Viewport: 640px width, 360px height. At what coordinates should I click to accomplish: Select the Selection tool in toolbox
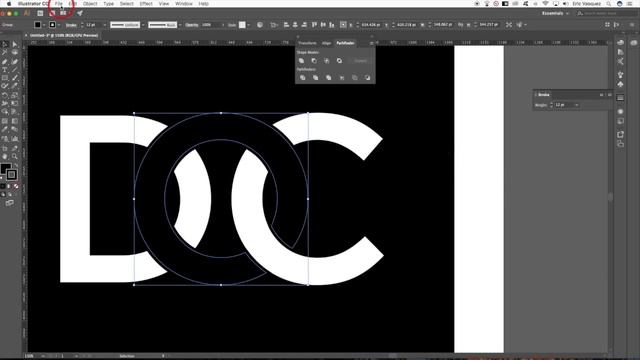pyautogui.click(x=5, y=44)
